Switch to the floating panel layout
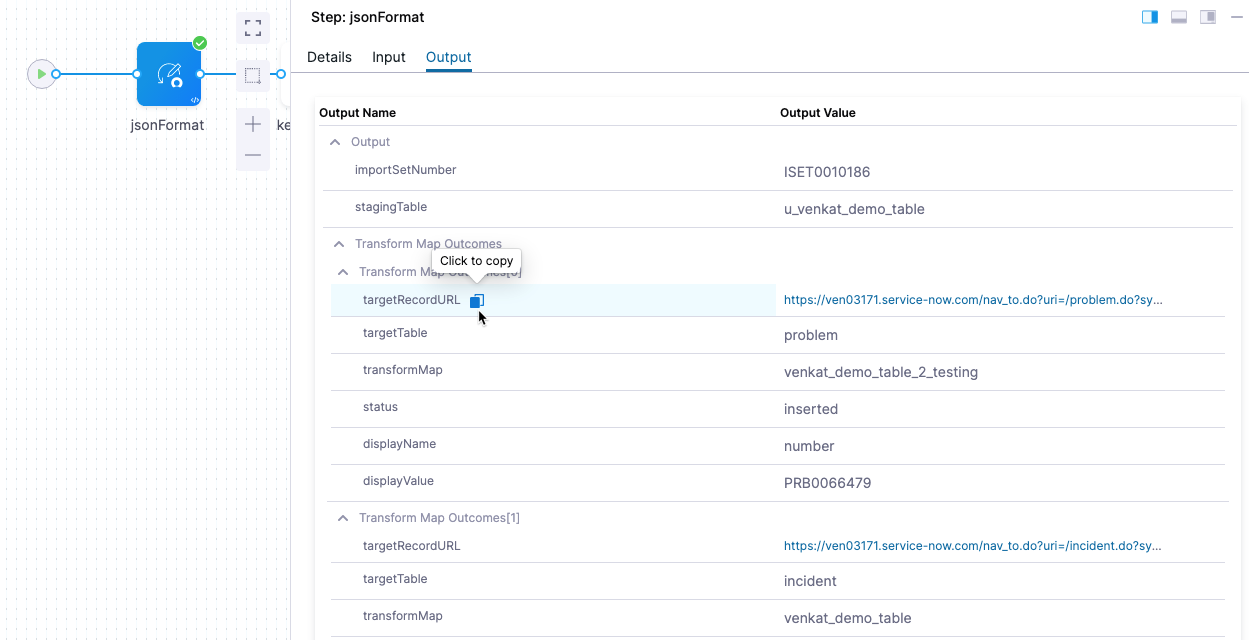Image resolution: width=1249 pixels, height=640 pixels. tap(1208, 17)
